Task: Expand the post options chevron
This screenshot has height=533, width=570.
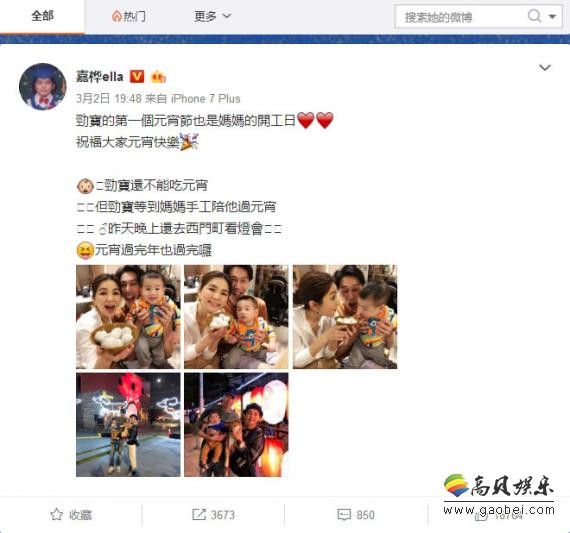Action: (x=545, y=68)
